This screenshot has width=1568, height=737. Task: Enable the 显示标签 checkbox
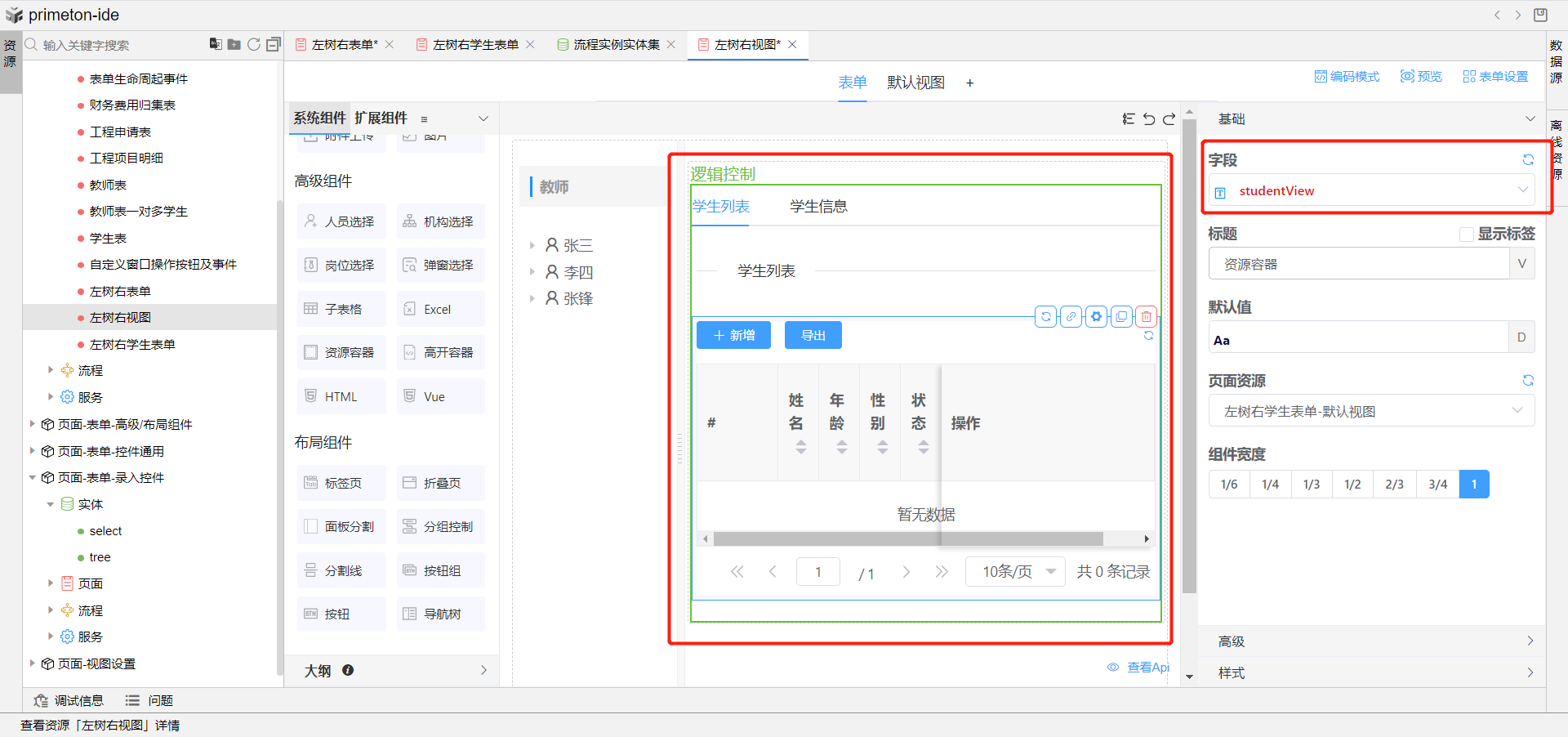tap(1466, 234)
